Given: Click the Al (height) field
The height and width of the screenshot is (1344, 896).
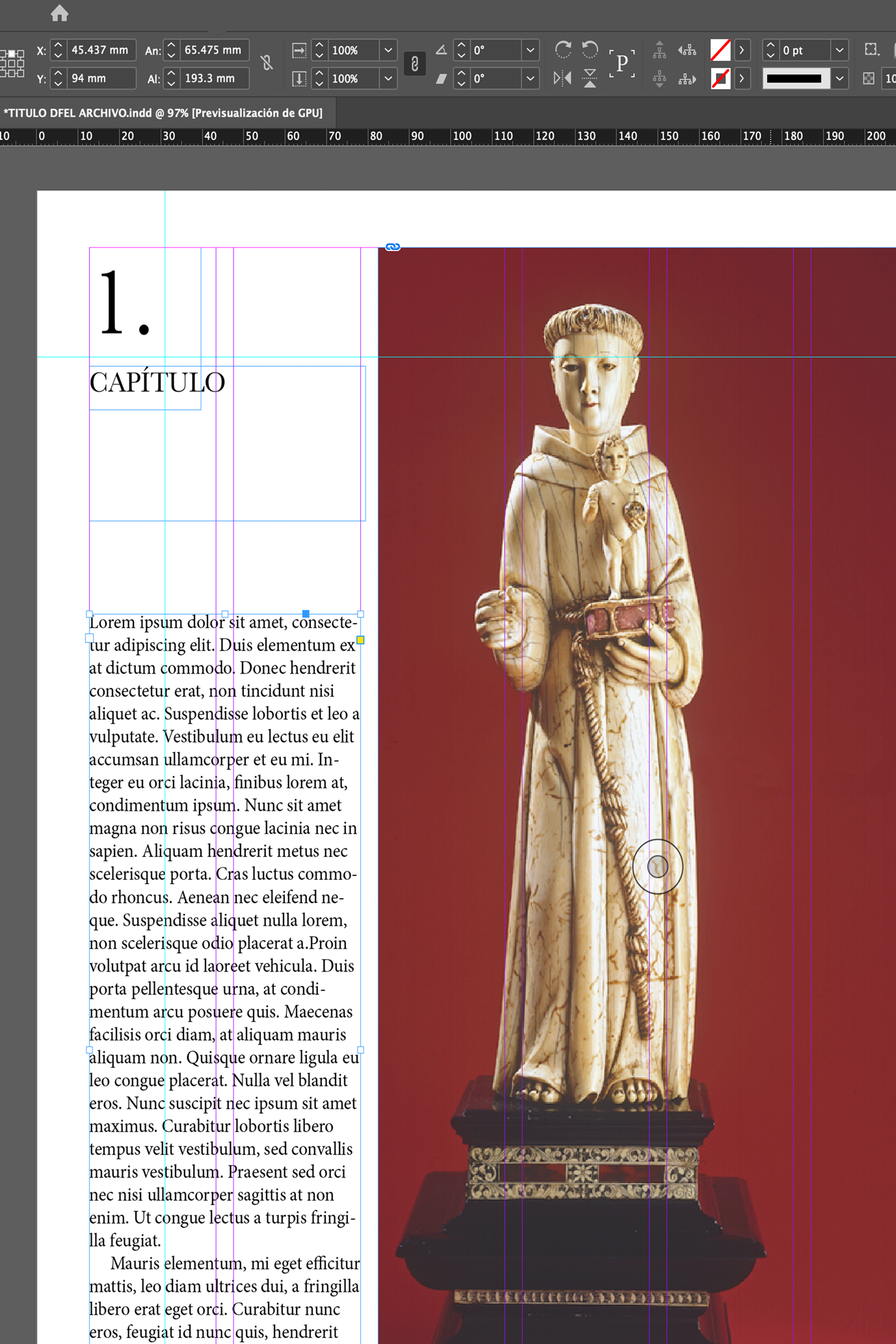Looking at the screenshot, I should pyautogui.click(x=214, y=79).
